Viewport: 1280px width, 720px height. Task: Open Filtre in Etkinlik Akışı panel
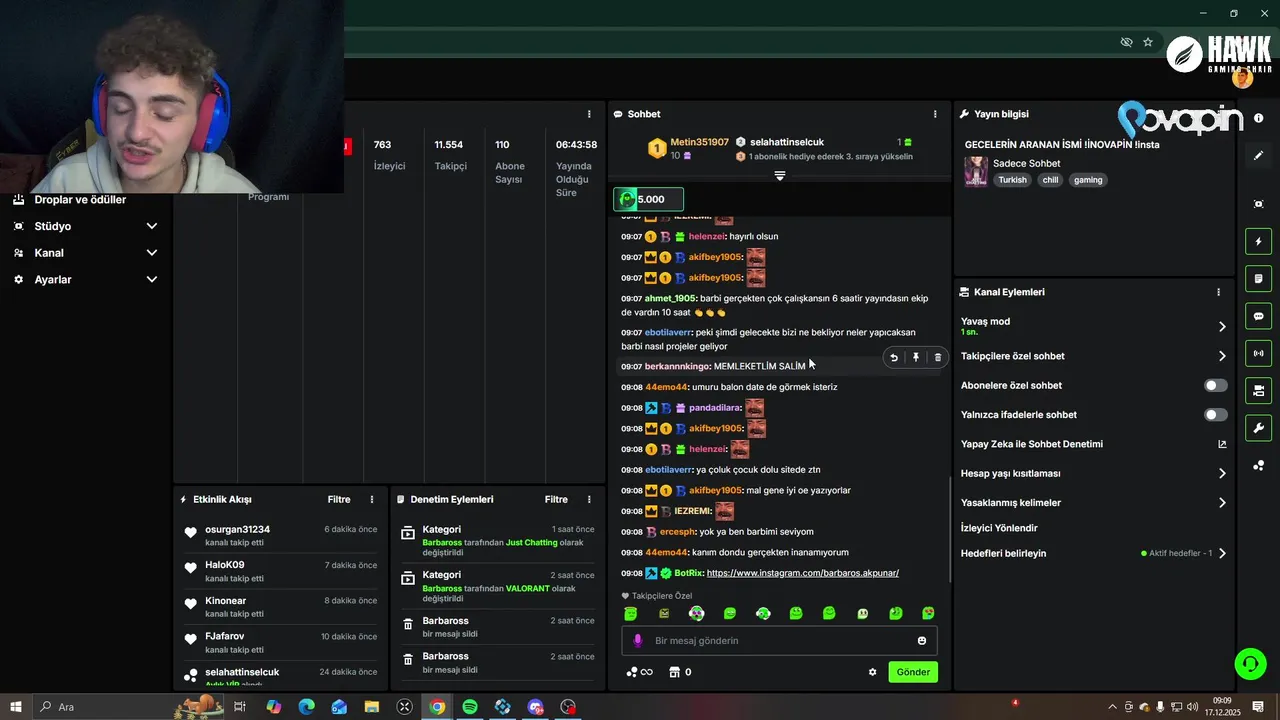(x=339, y=499)
